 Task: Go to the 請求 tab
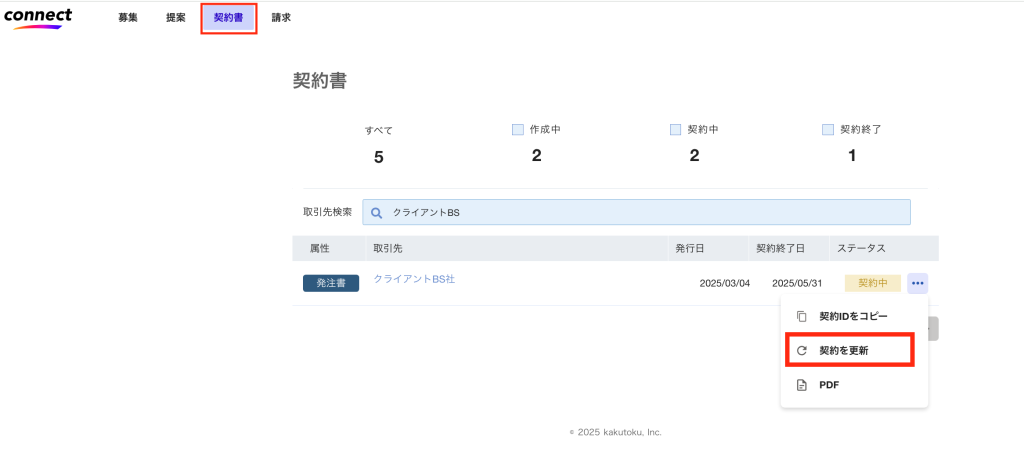tap(281, 18)
